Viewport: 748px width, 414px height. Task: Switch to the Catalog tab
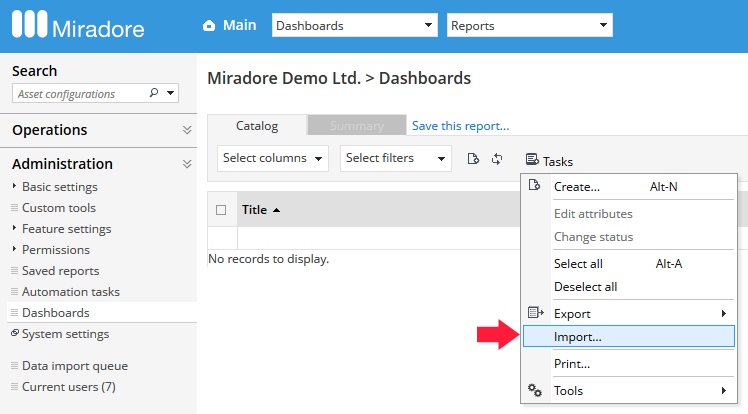(257, 125)
